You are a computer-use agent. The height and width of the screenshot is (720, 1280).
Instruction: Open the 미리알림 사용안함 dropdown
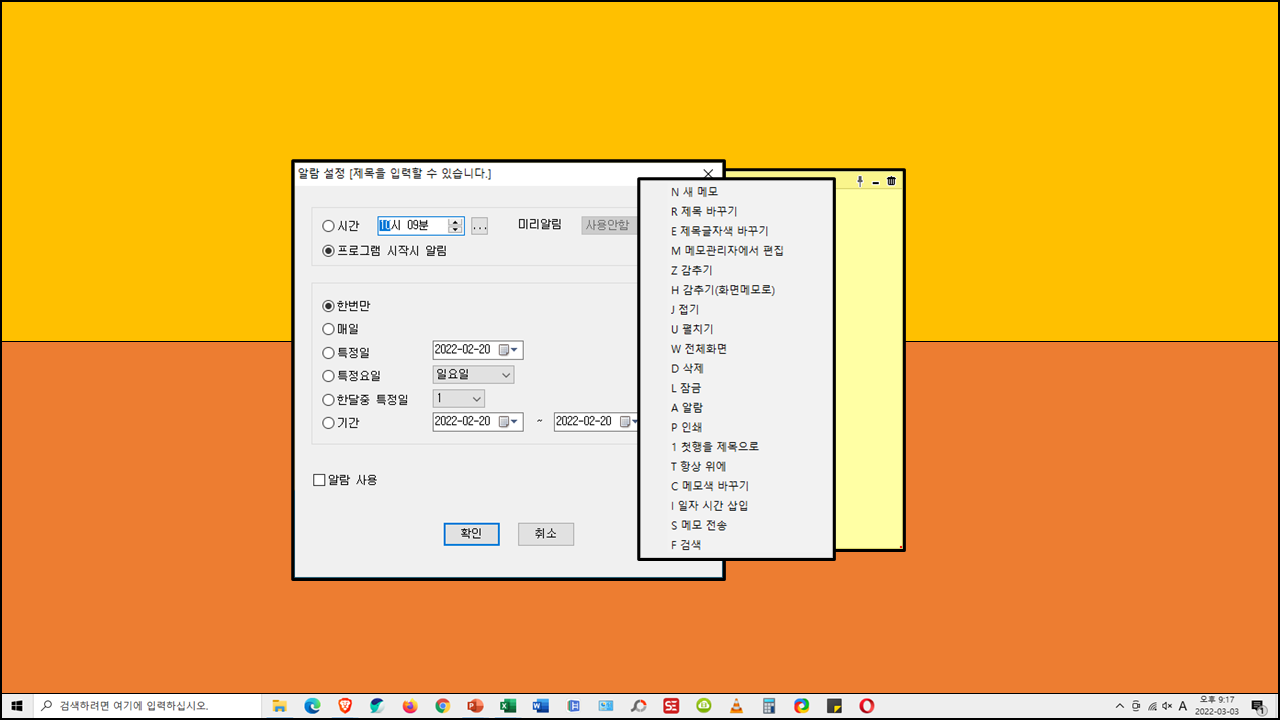(609, 225)
